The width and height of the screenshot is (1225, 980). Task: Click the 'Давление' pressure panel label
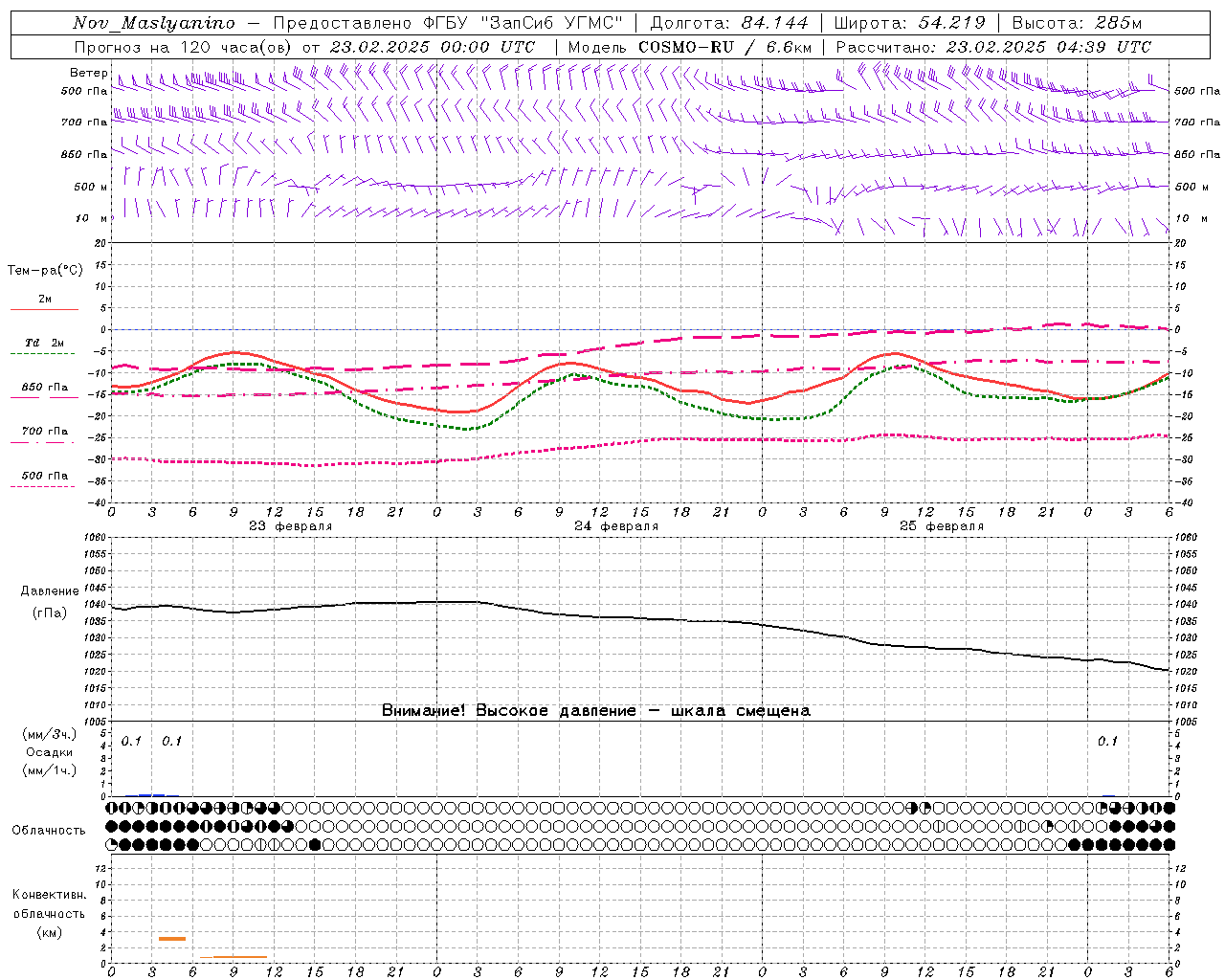[x=50, y=591]
